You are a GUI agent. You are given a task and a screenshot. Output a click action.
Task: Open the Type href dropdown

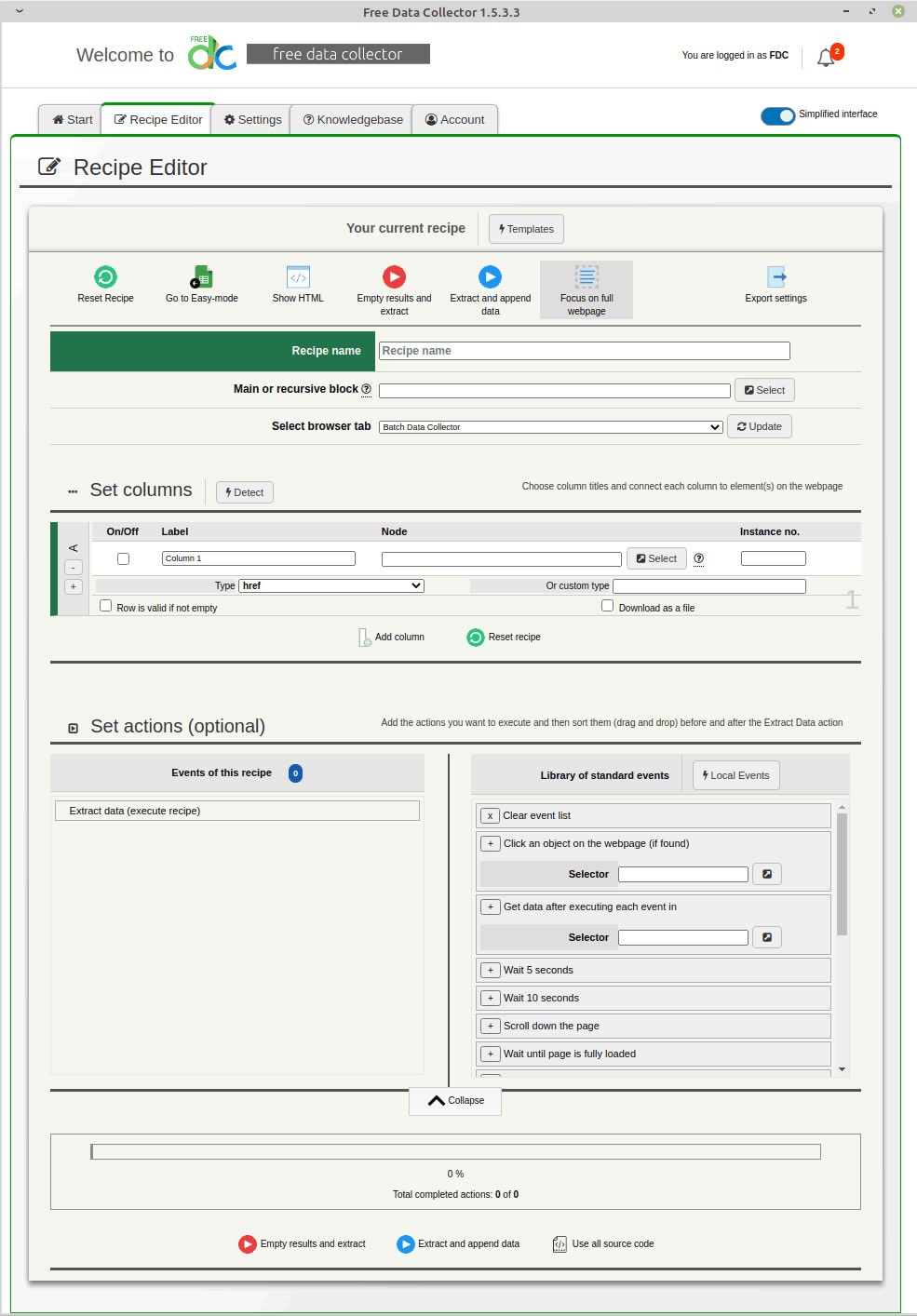(330, 586)
